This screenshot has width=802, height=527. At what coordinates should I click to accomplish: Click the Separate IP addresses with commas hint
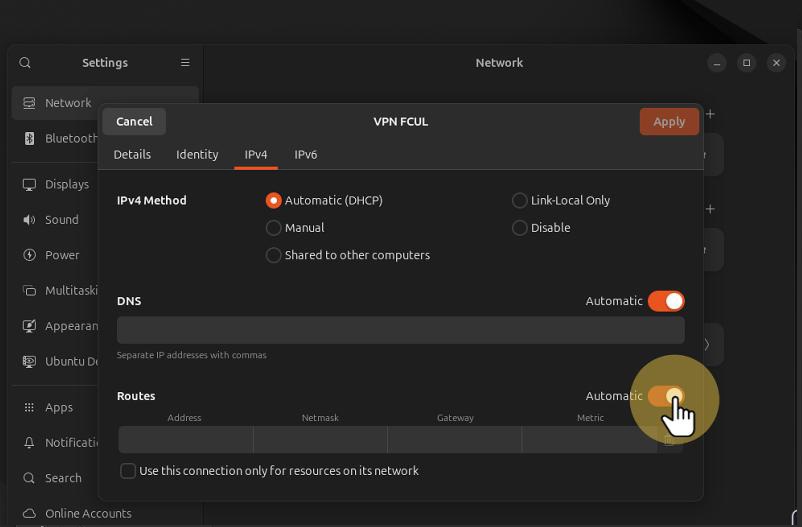coord(191,355)
